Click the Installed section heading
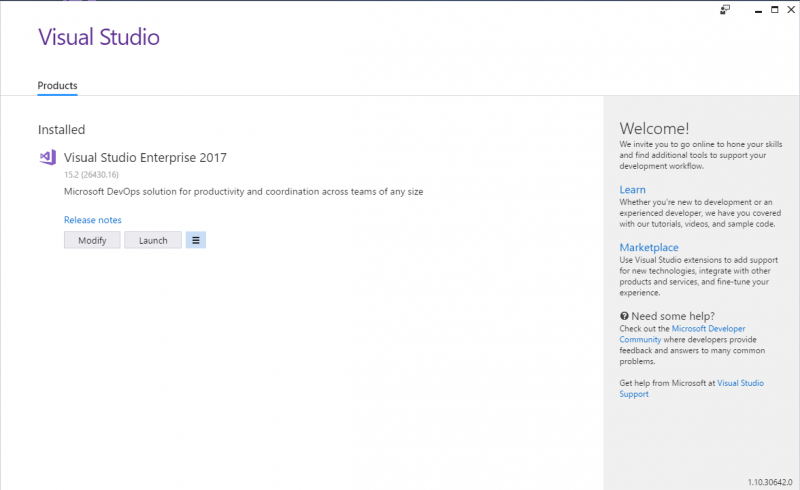Viewport: 800px width, 490px height. 62,130
